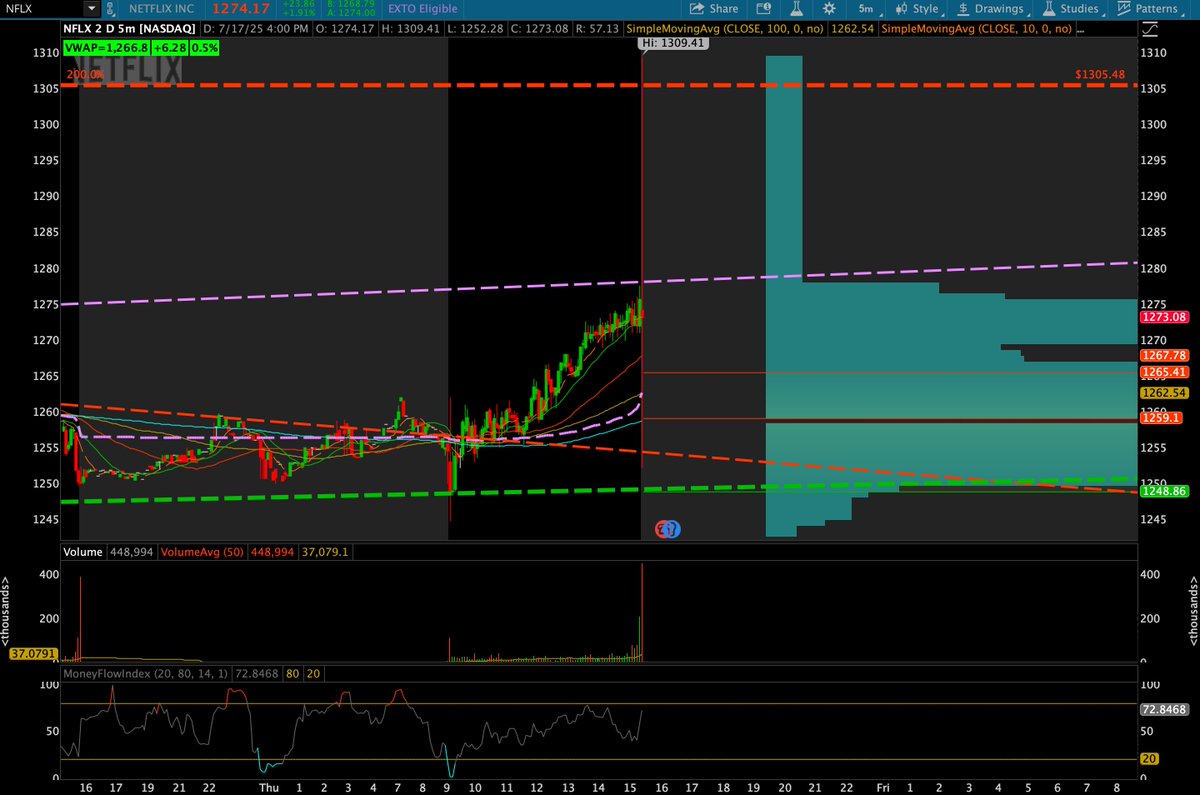Screen dimensions: 1200x795
Task: Click the Volume study label
Action: 82,551
